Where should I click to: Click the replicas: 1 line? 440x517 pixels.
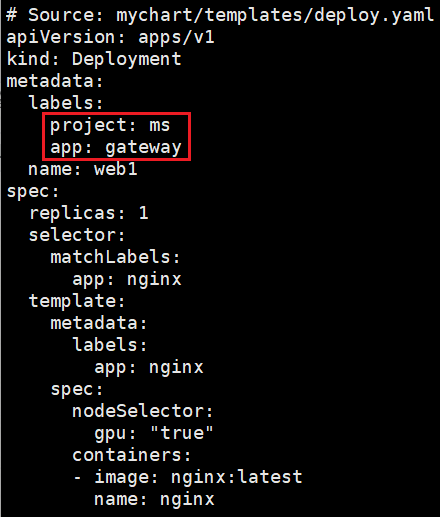[x=89, y=213]
